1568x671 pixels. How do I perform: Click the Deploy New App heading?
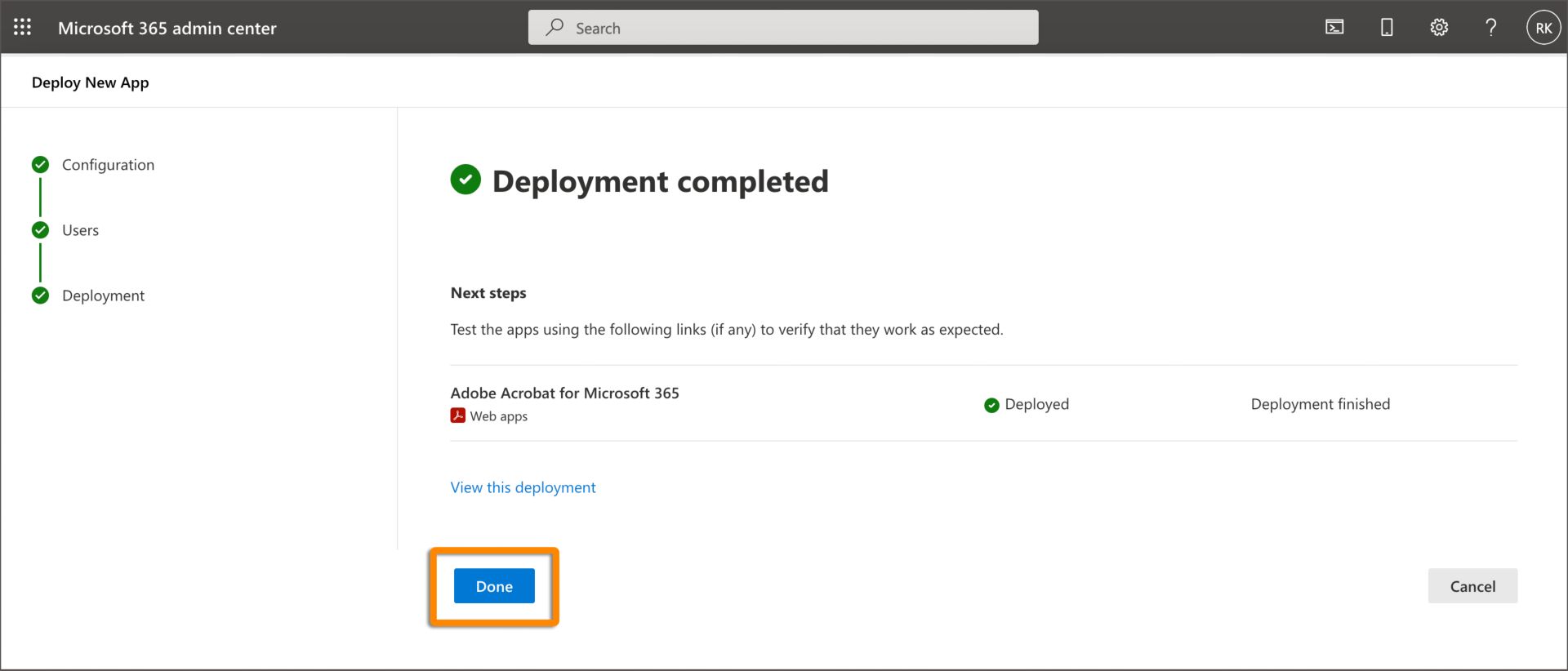tap(90, 82)
